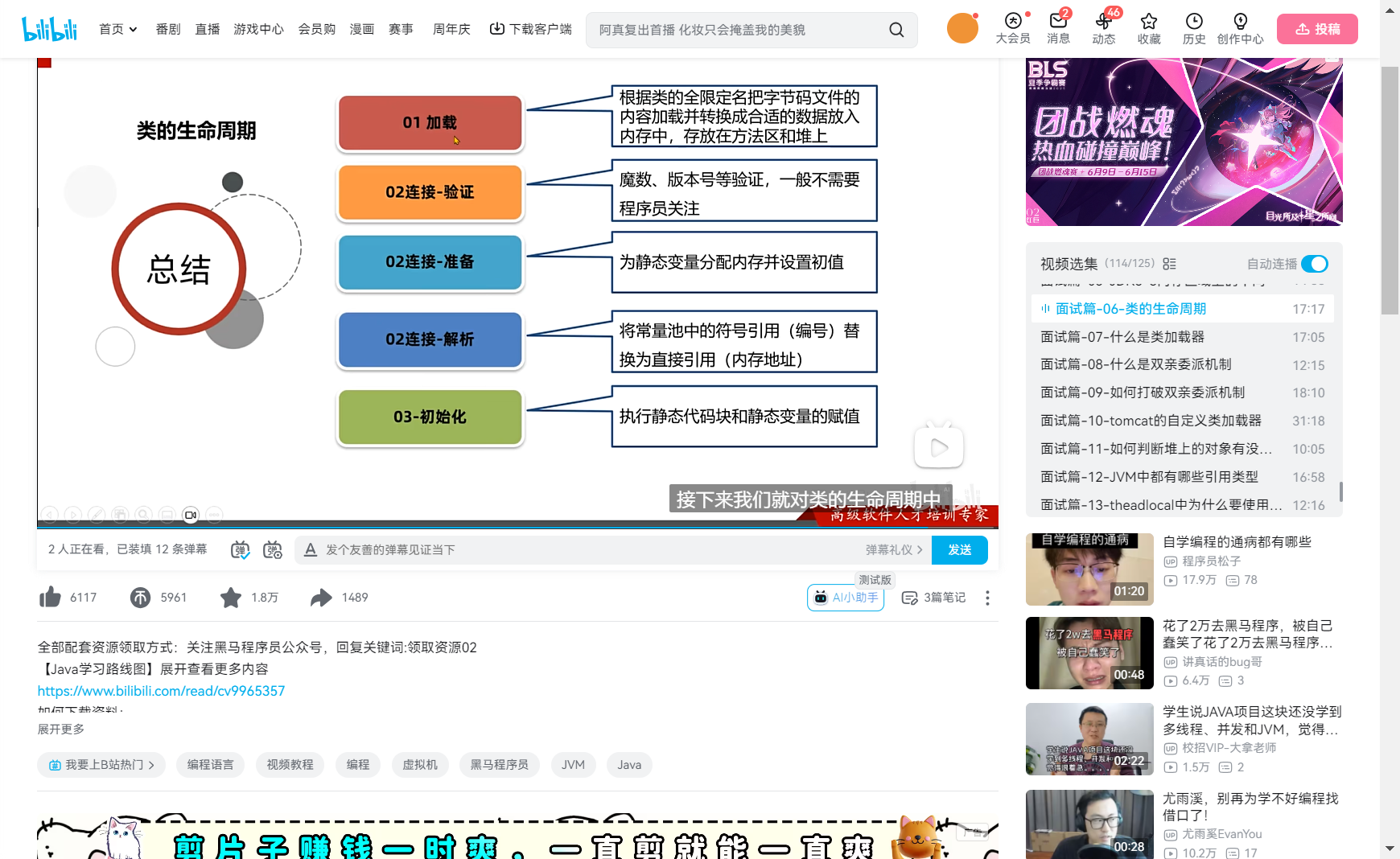Viewport: 1400px width, 859px height.
Task: Click the 黑马程序员 tag
Action: (x=500, y=765)
